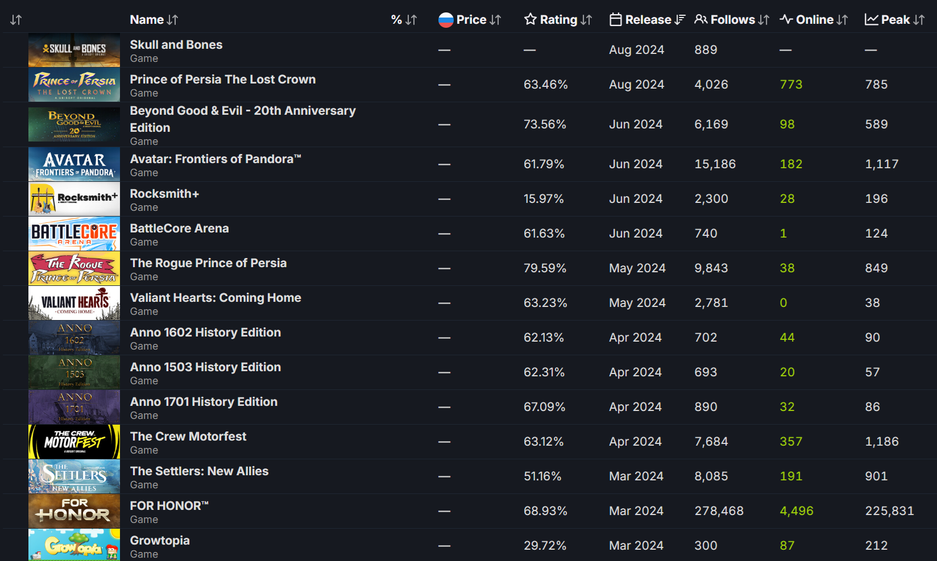Click the people icon beside Follows
Viewport: 937px width, 561px height.
pos(701,20)
